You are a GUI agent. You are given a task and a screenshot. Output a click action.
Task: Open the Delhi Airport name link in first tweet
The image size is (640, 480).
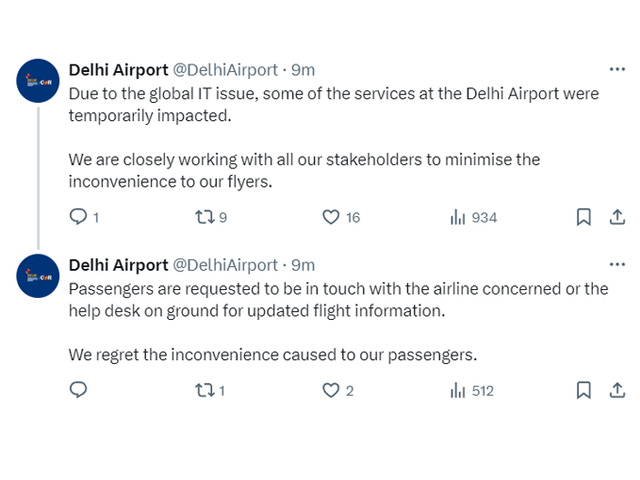(x=118, y=70)
